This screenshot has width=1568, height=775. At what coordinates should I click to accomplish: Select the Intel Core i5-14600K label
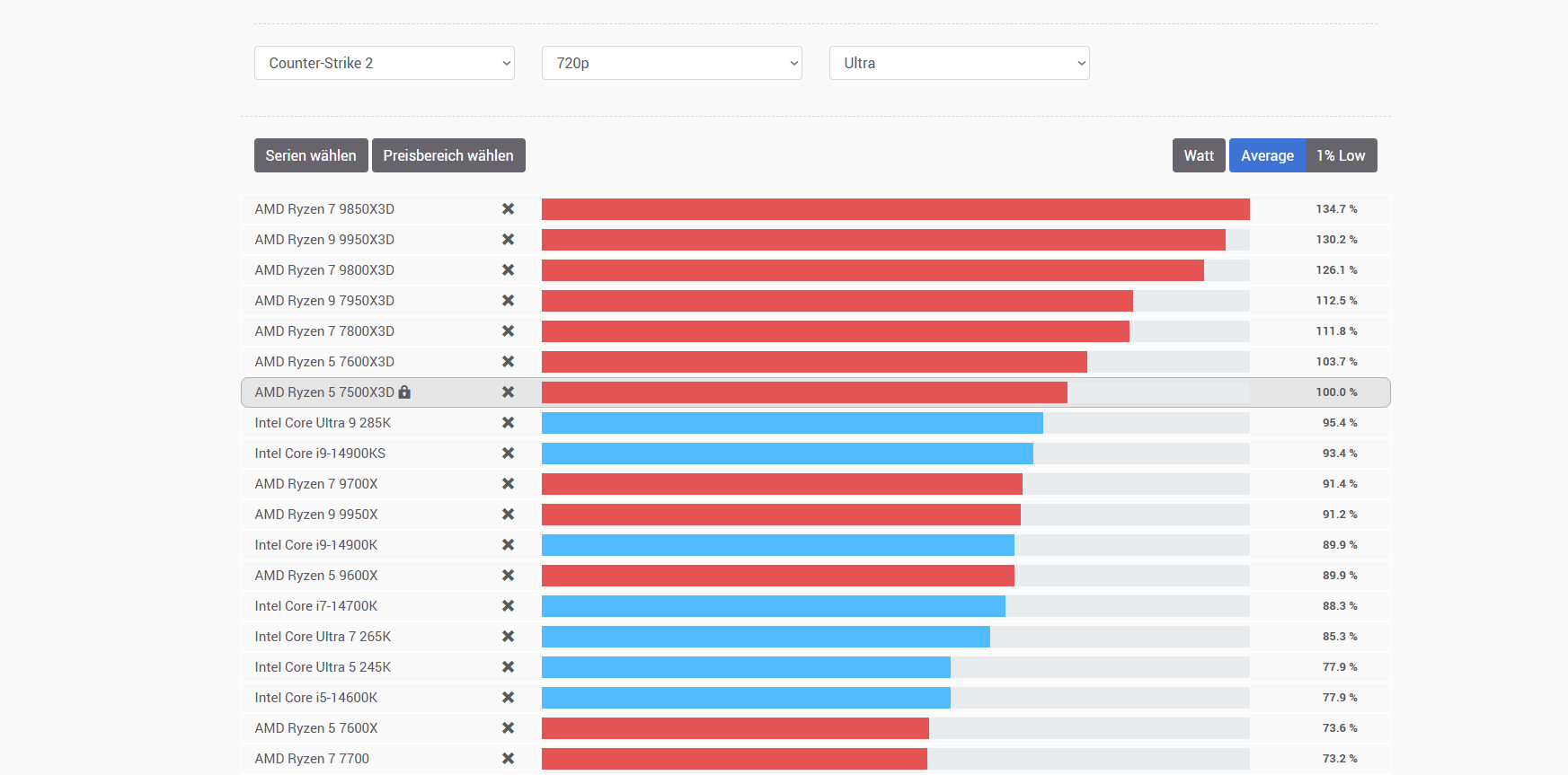coord(316,698)
